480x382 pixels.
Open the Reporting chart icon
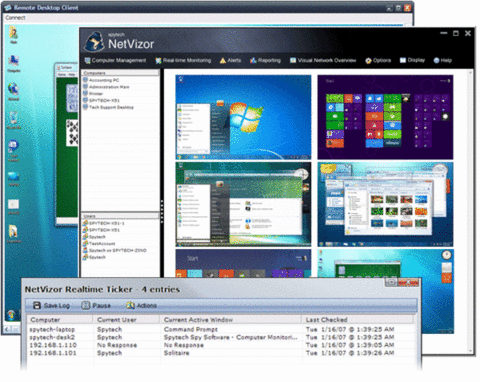(x=253, y=60)
